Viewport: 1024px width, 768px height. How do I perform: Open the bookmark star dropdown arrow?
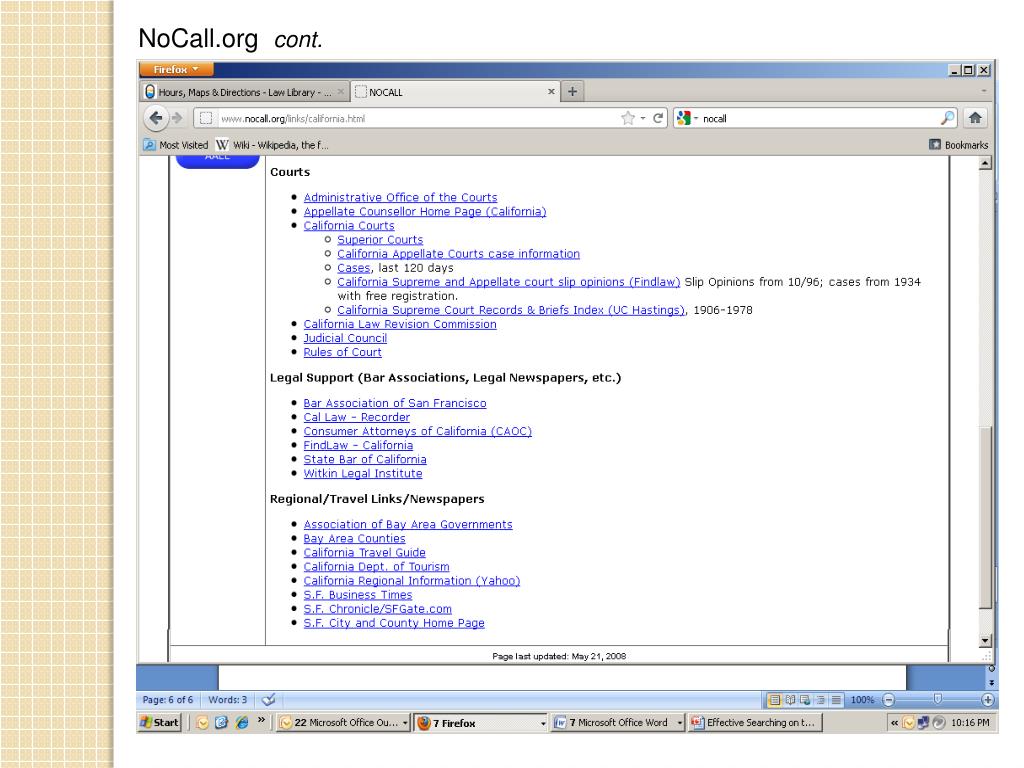pos(643,118)
